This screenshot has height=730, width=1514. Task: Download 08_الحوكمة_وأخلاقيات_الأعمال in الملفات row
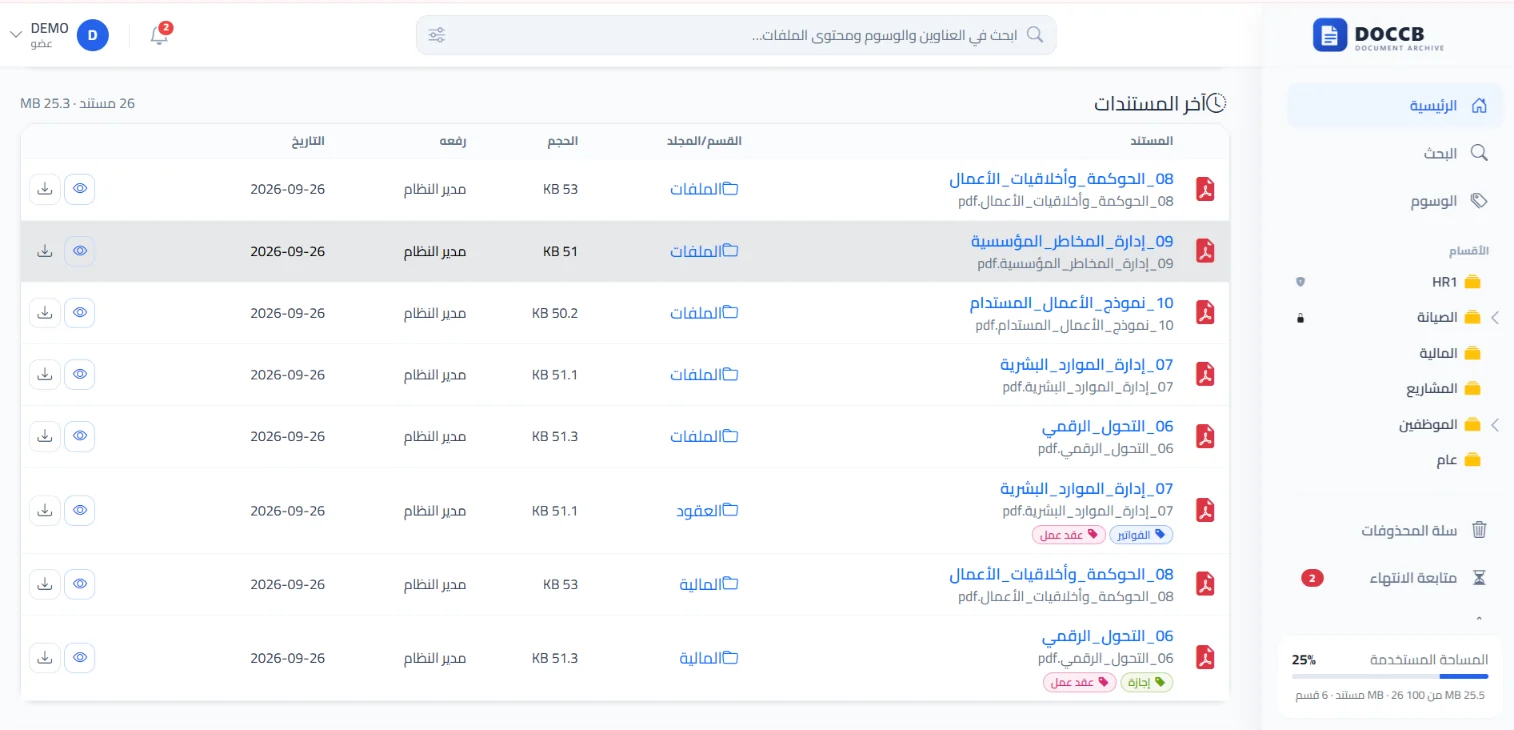click(44, 189)
